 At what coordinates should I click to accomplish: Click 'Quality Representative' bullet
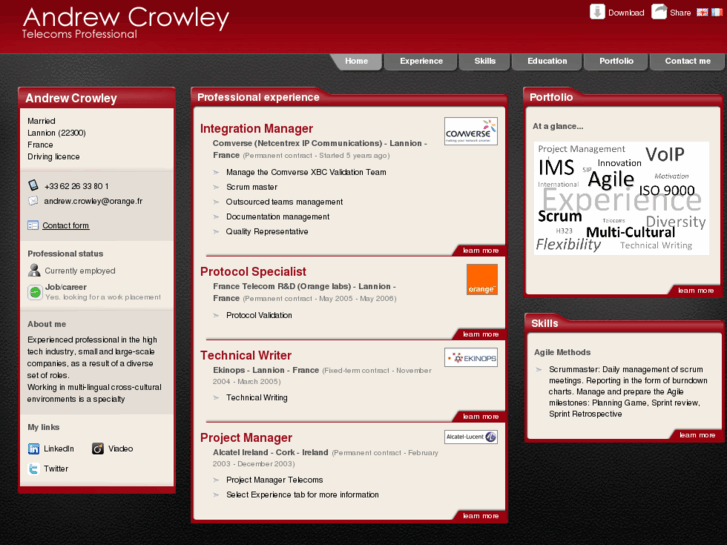[x=267, y=231]
